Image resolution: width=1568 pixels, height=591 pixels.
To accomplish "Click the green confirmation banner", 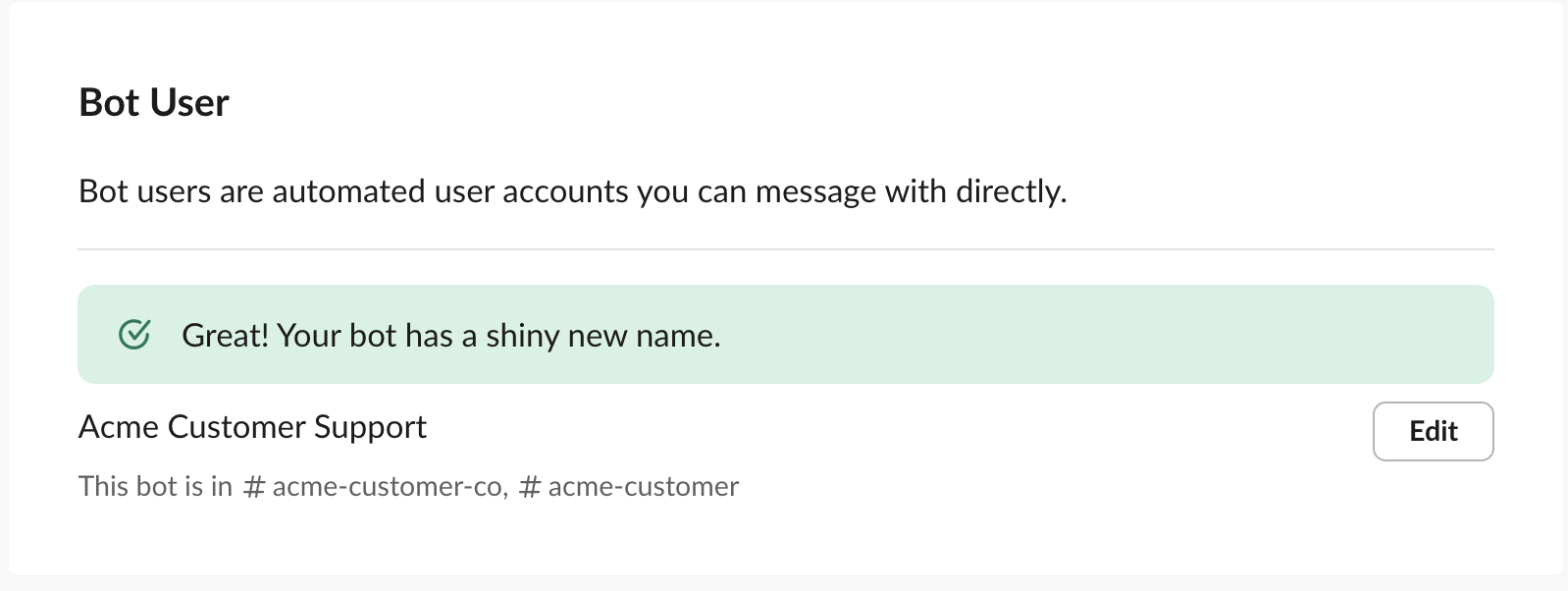I will tap(785, 335).
